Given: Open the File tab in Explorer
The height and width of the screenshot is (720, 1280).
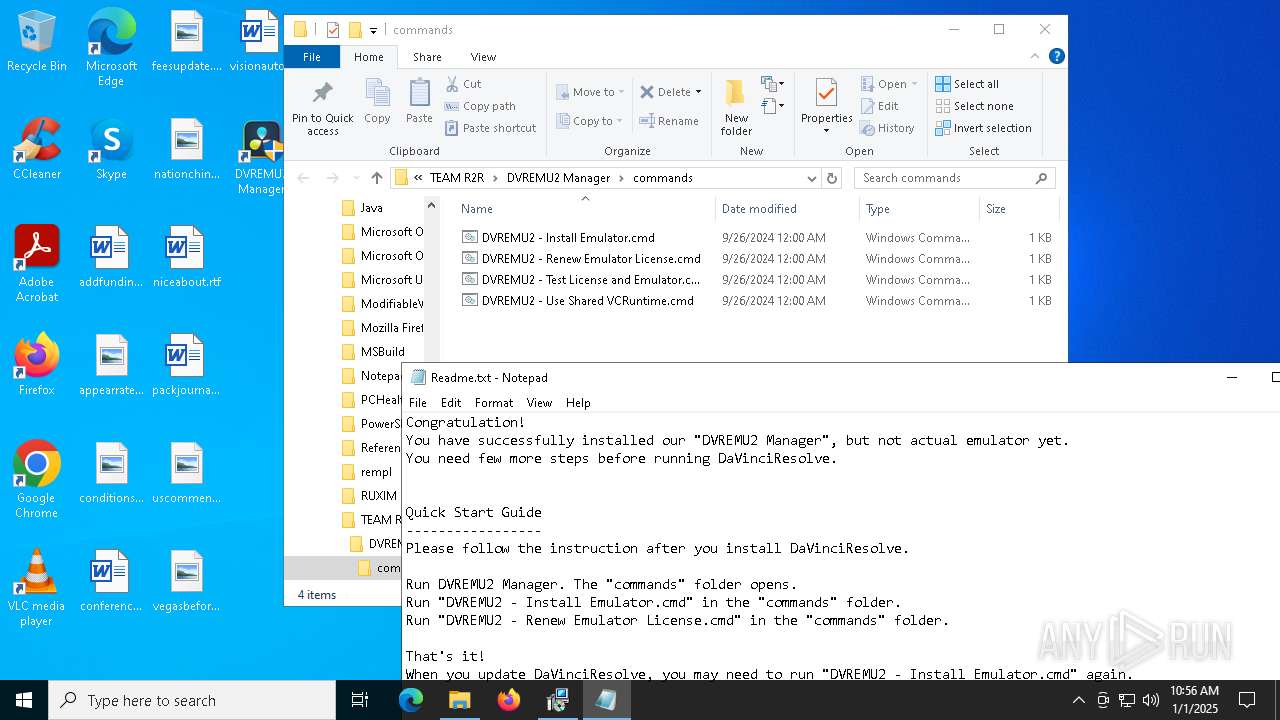Looking at the screenshot, I should [312, 57].
